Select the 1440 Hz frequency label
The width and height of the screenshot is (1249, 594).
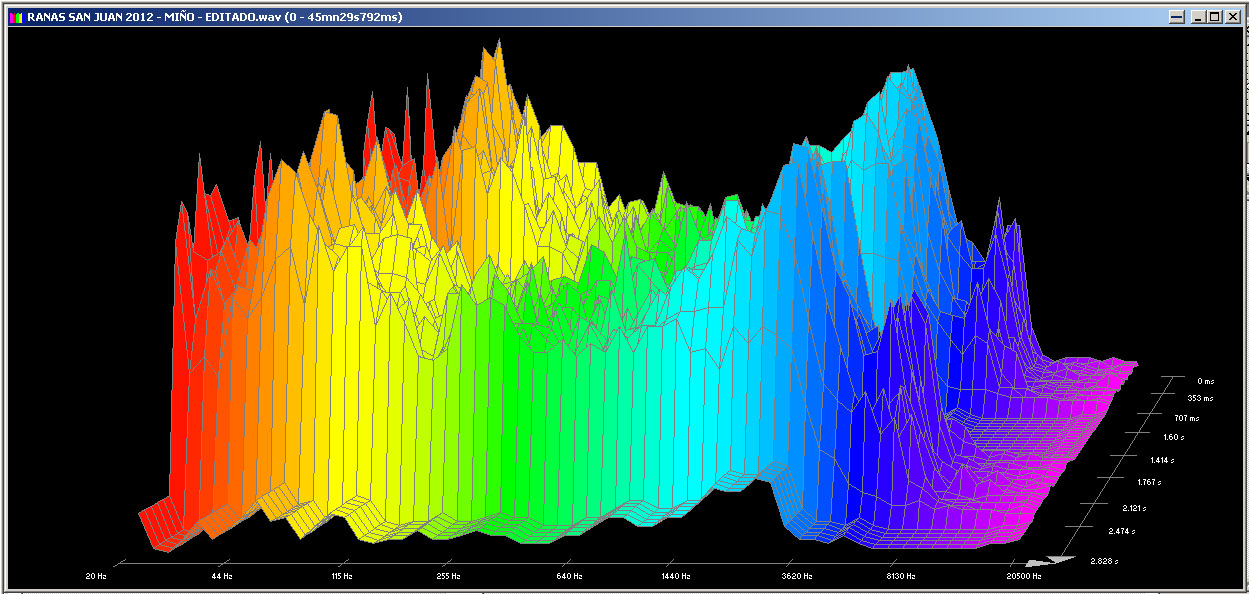coord(676,577)
